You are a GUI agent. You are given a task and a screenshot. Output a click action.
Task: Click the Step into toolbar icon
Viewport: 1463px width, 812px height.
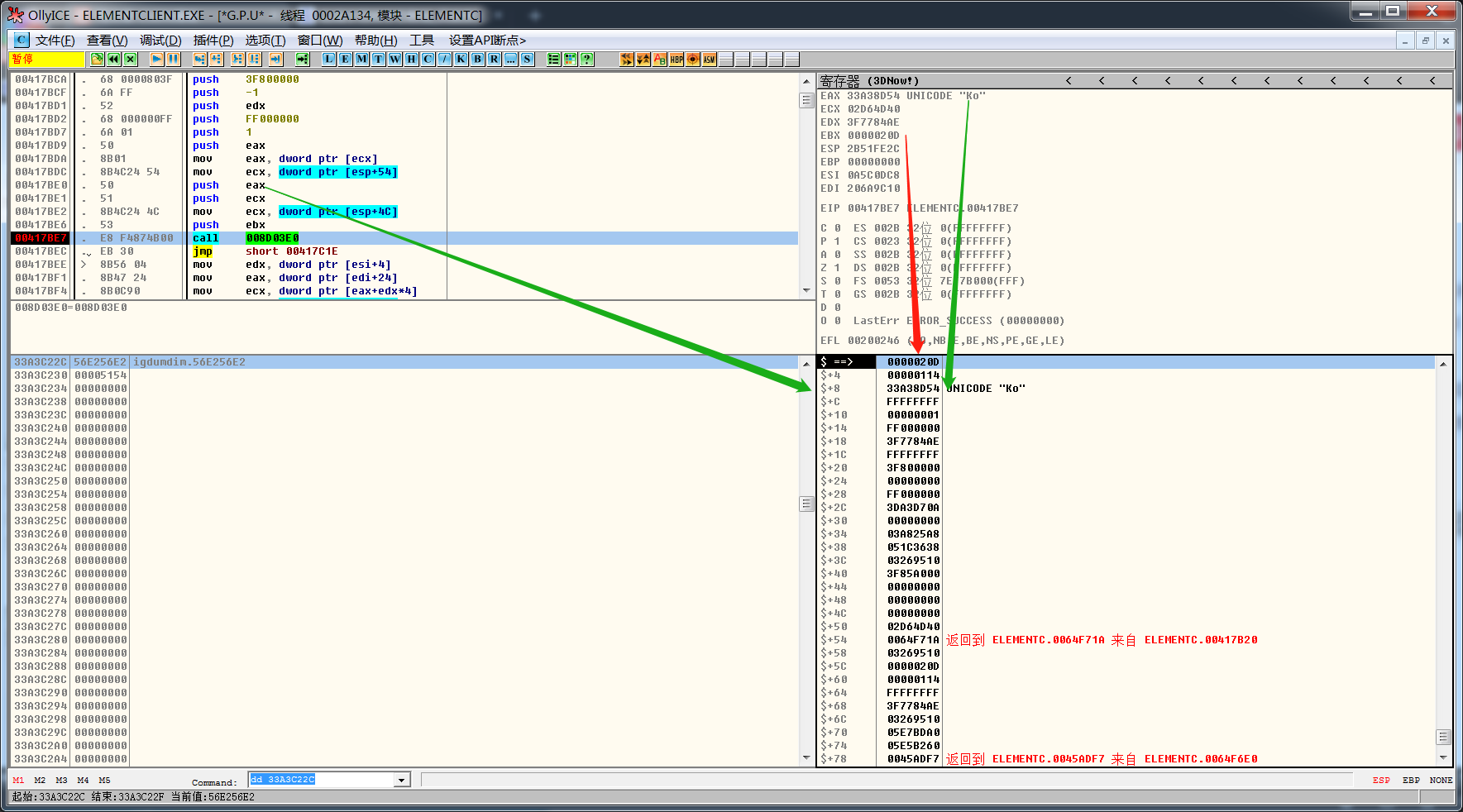click(x=200, y=59)
